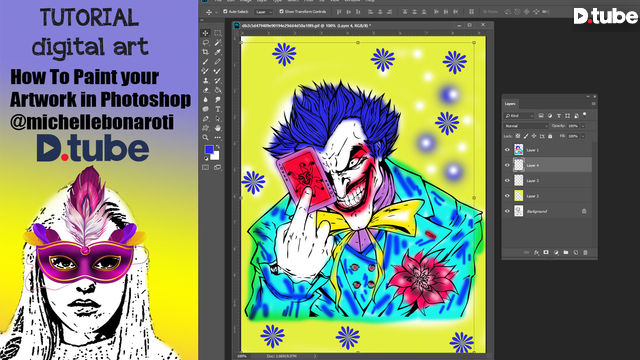Add a layer mask
Screen dimensions: 640x360
546,253
